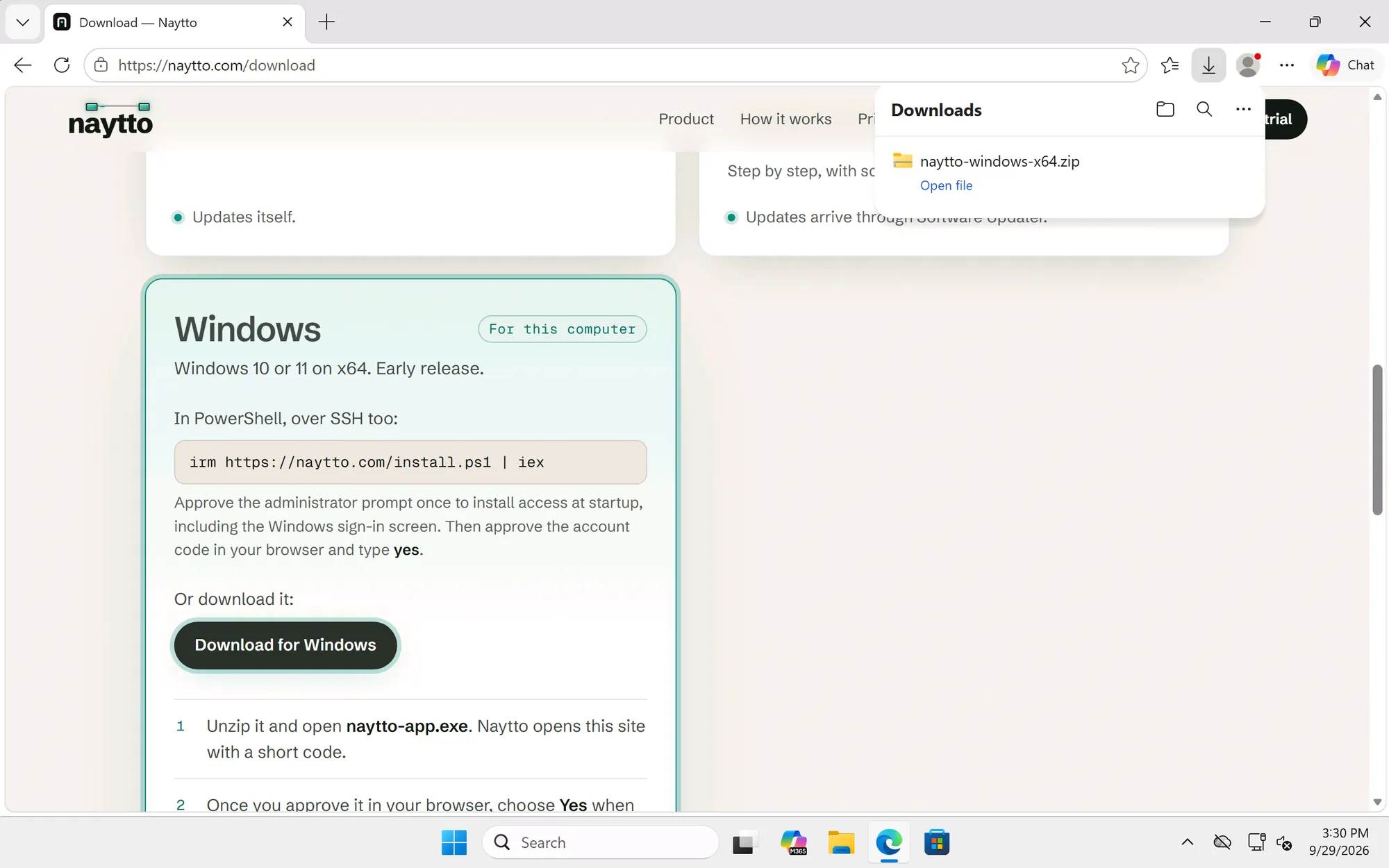Click the Open file link
The height and width of the screenshot is (868, 1389).
946,185
